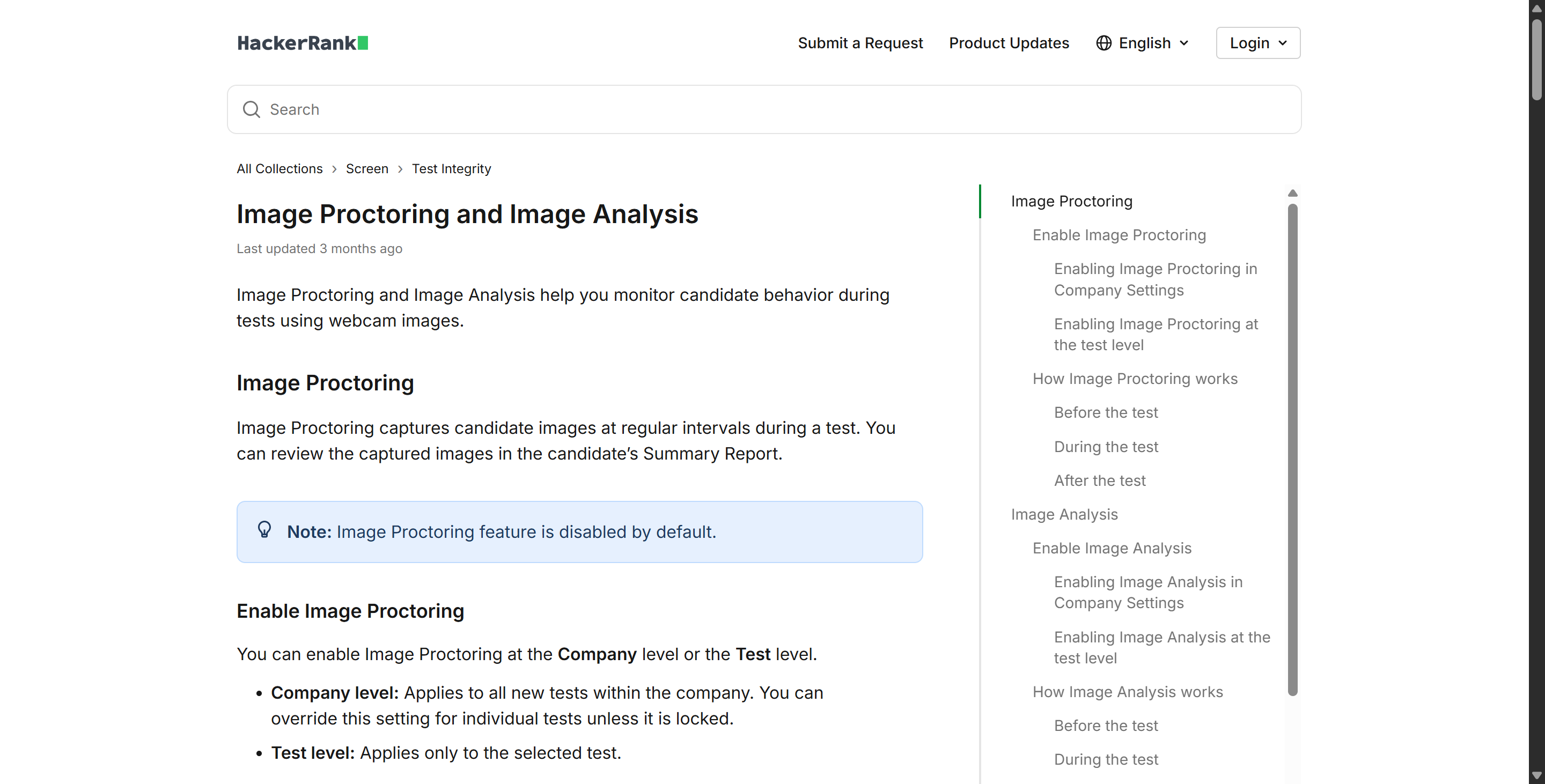
Task: Select Enabling Image Analysis at the test level
Action: 1163,647
